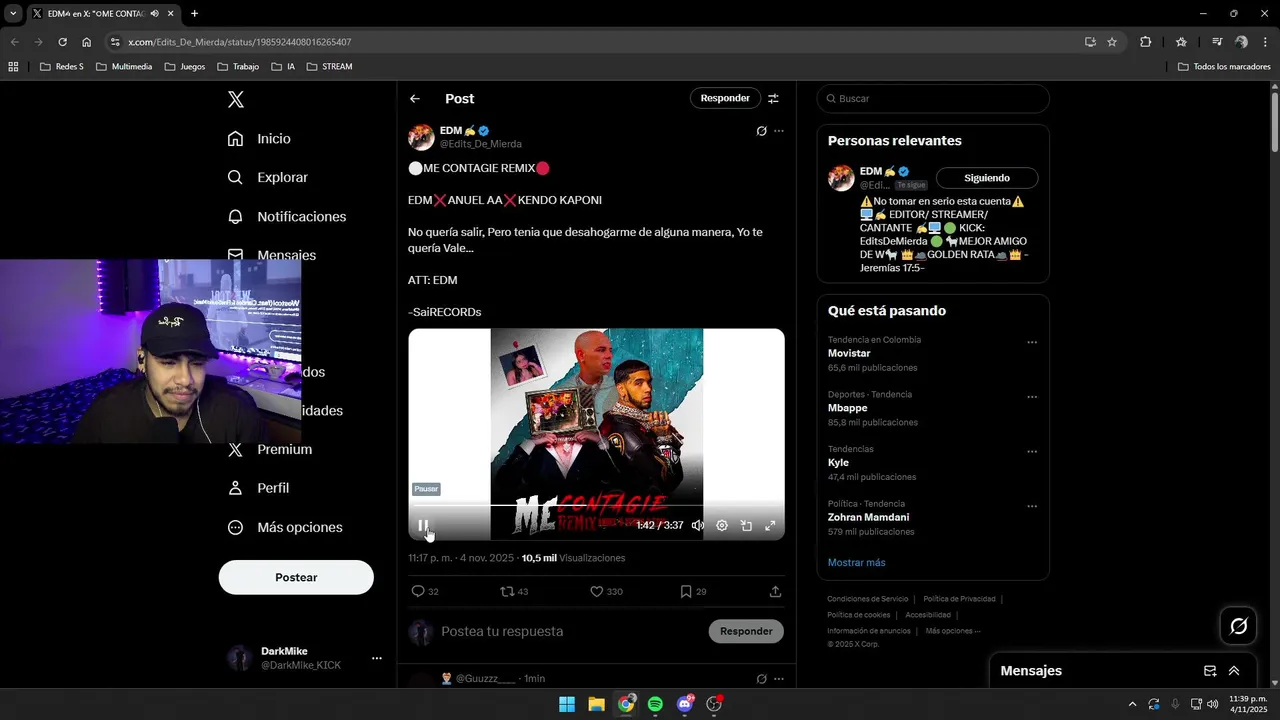Repost the post with 43 reposts

pos(514,592)
